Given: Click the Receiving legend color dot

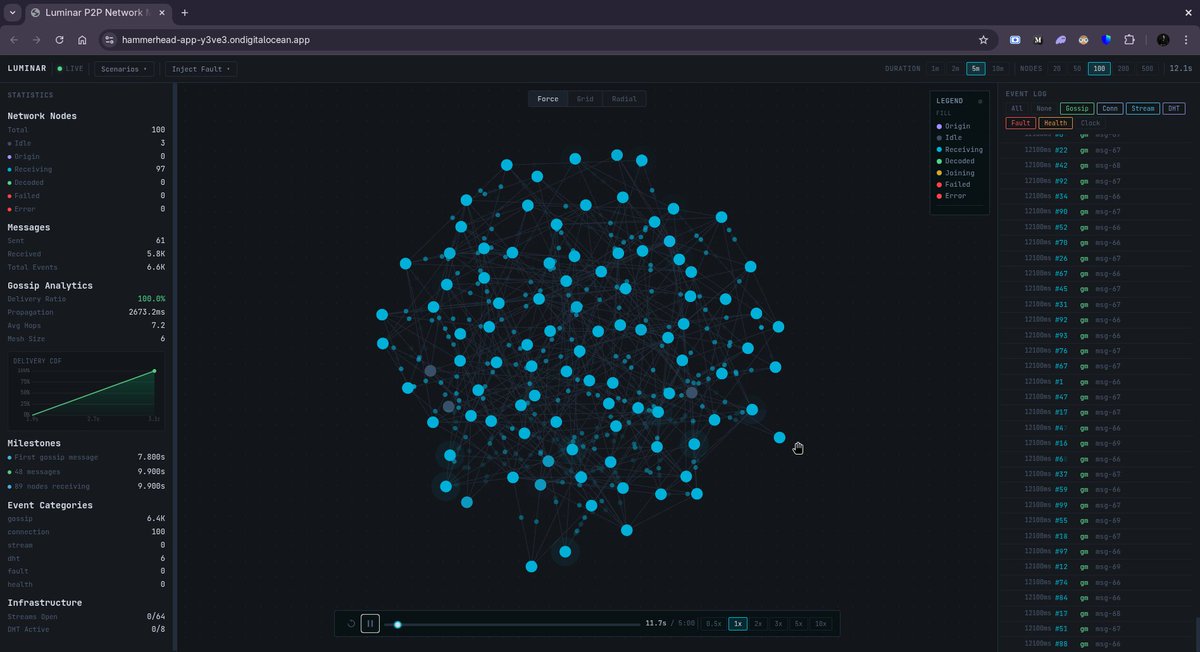Looking at the screenshot, I should point(939,149).
